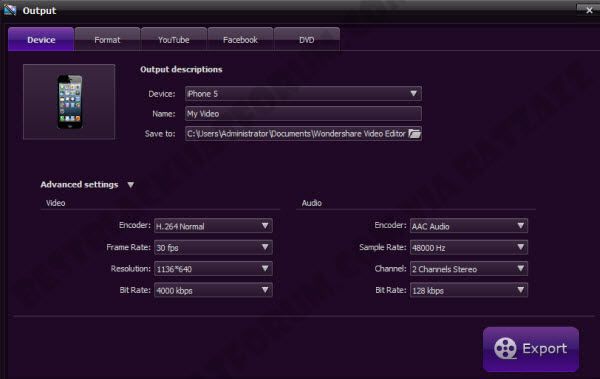Click the folder browse icon in Save to field
Viewport: 600px width, 379px height.
(414, 134)
